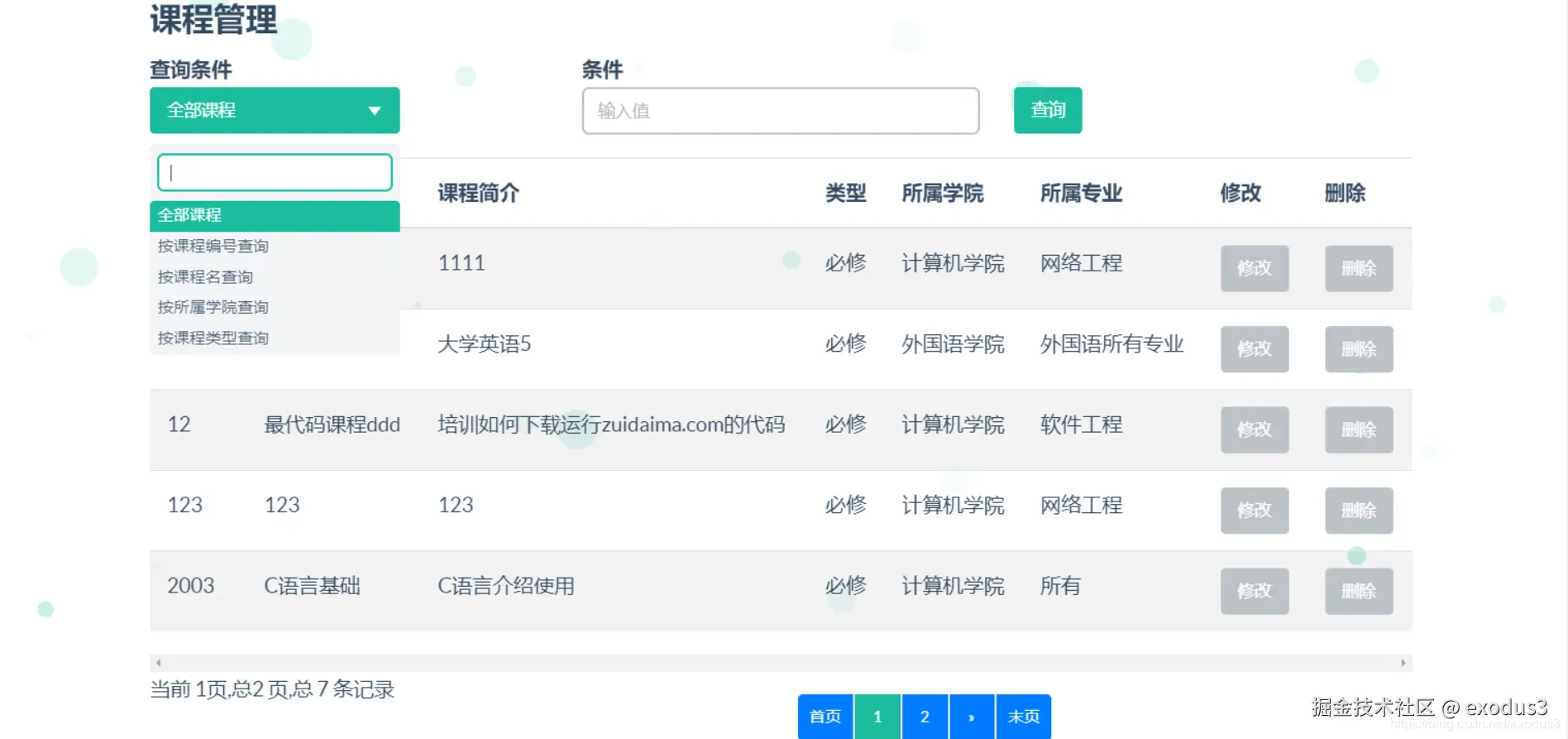Click the horizontal scrollbar right arrow
This screenshot has width=1568, height=739.
point(1403,662)
